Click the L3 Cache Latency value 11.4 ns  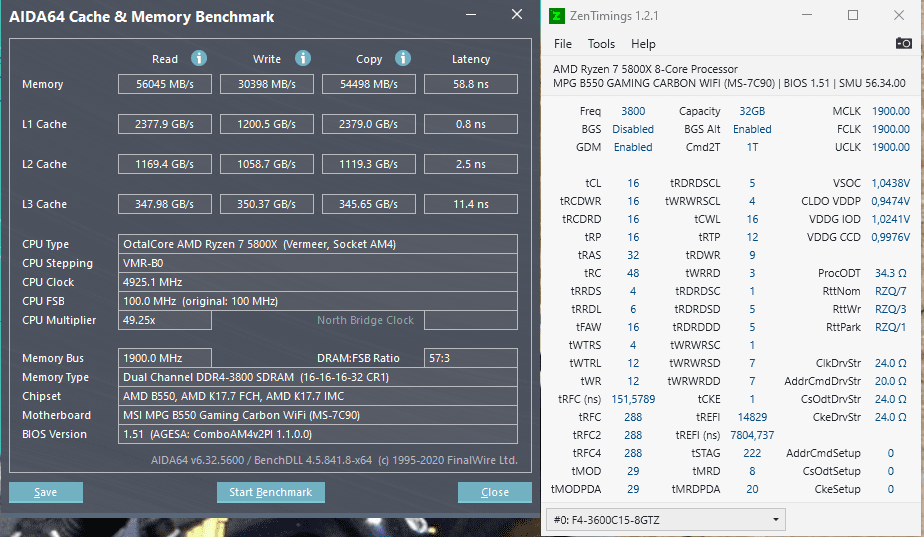470,205
